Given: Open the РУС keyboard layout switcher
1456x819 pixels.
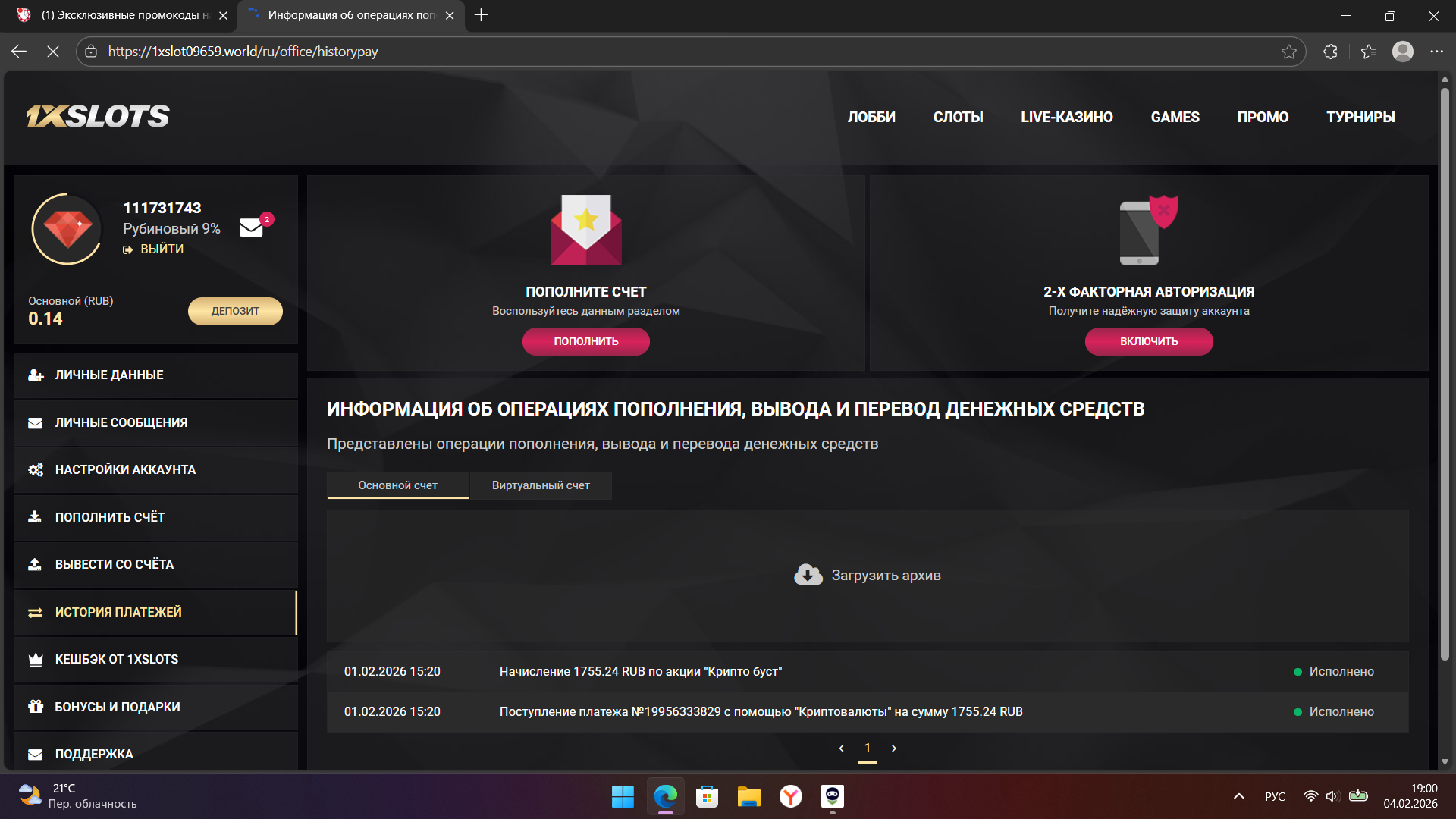Looking at the screenshot, I should pyautogui.click(x=1275, y=797).
